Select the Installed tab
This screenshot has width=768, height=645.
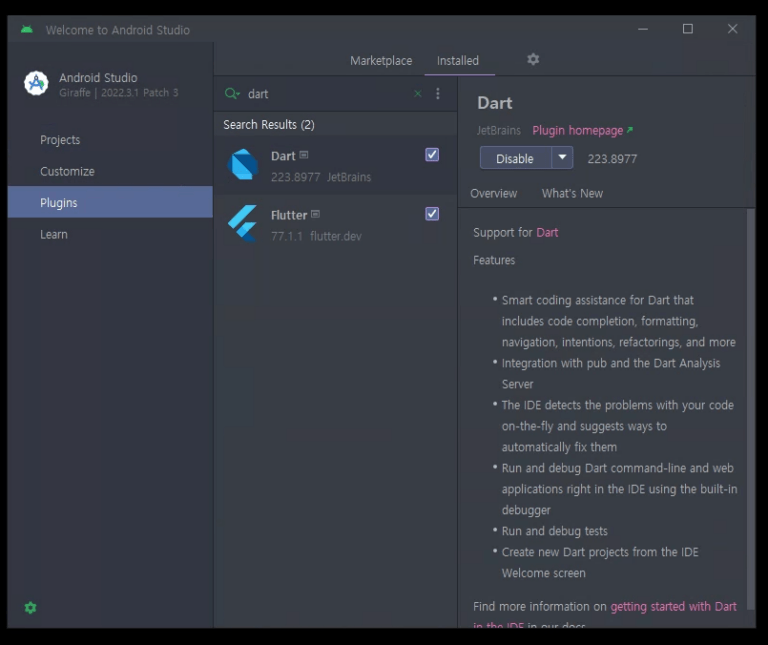tap(458, 61)
